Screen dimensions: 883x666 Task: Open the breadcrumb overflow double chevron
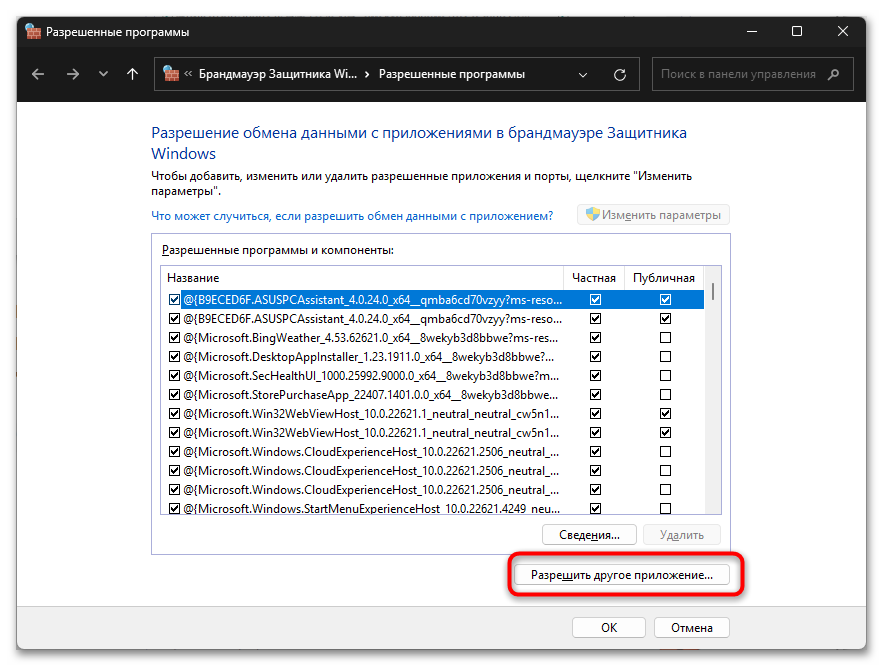point(188,74)
